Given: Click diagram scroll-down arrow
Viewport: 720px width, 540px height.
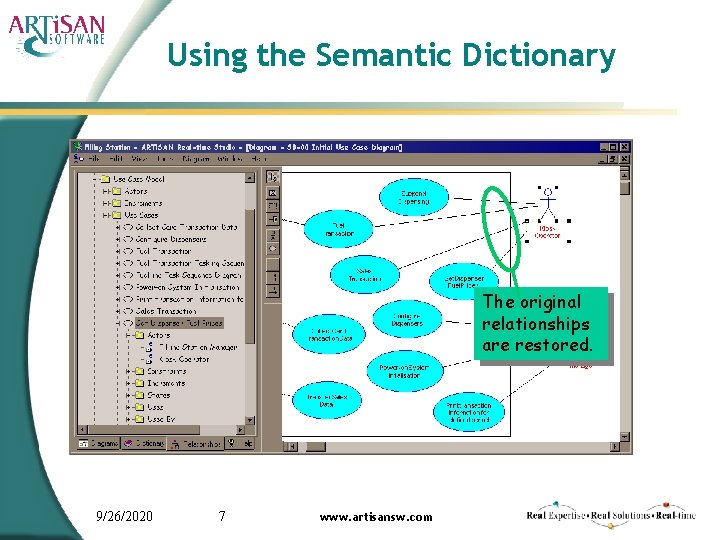Looking at the screenshot, I should 625,436.
